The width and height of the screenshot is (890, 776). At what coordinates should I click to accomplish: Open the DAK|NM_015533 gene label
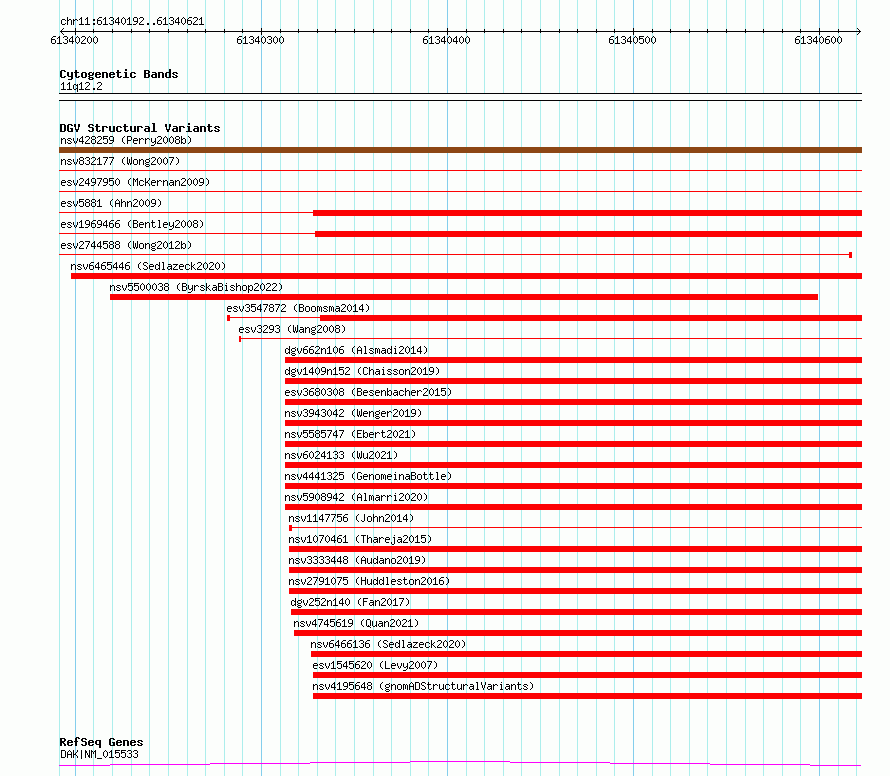99,754
